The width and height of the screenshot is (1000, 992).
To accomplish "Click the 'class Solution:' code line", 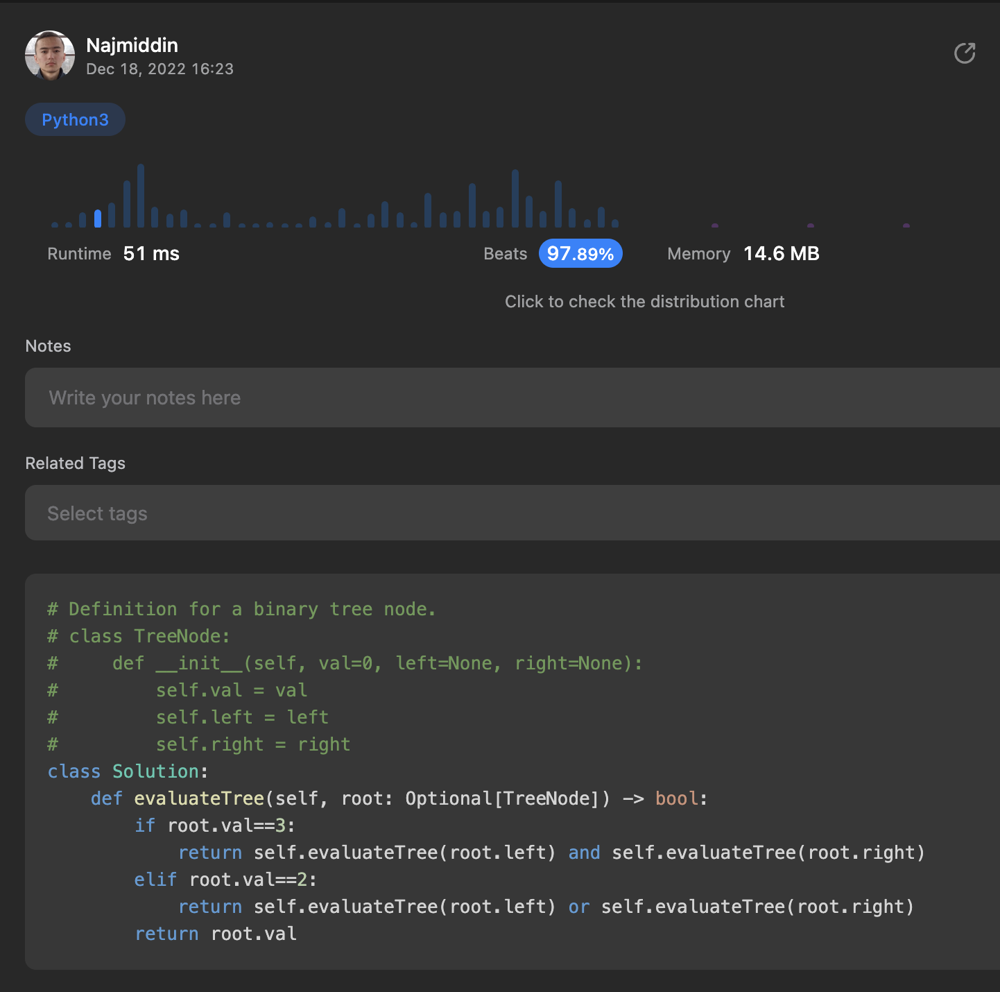I will tap(128, 771).
